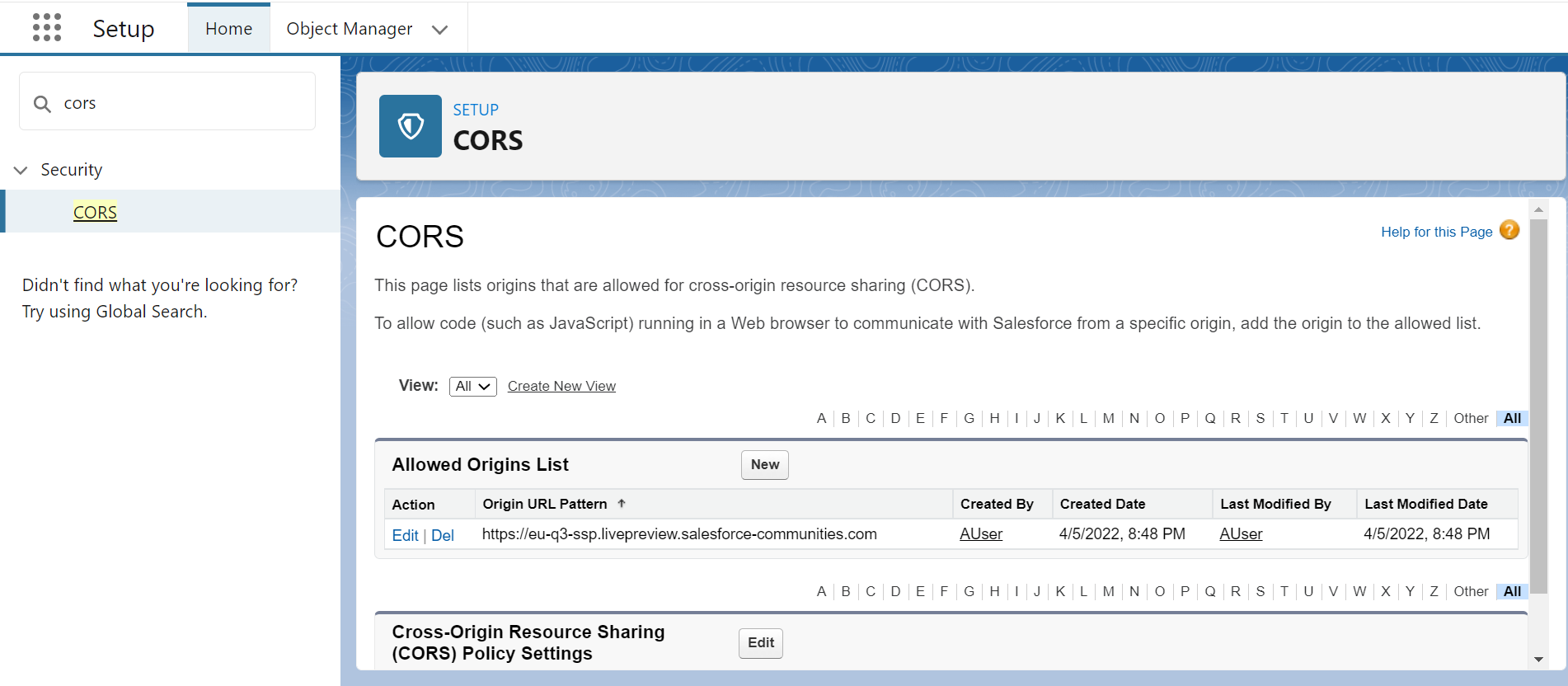This screenshot has width=1568, height=686.
Task: Open AUser link in Created By column
Action: click(981, 534)
